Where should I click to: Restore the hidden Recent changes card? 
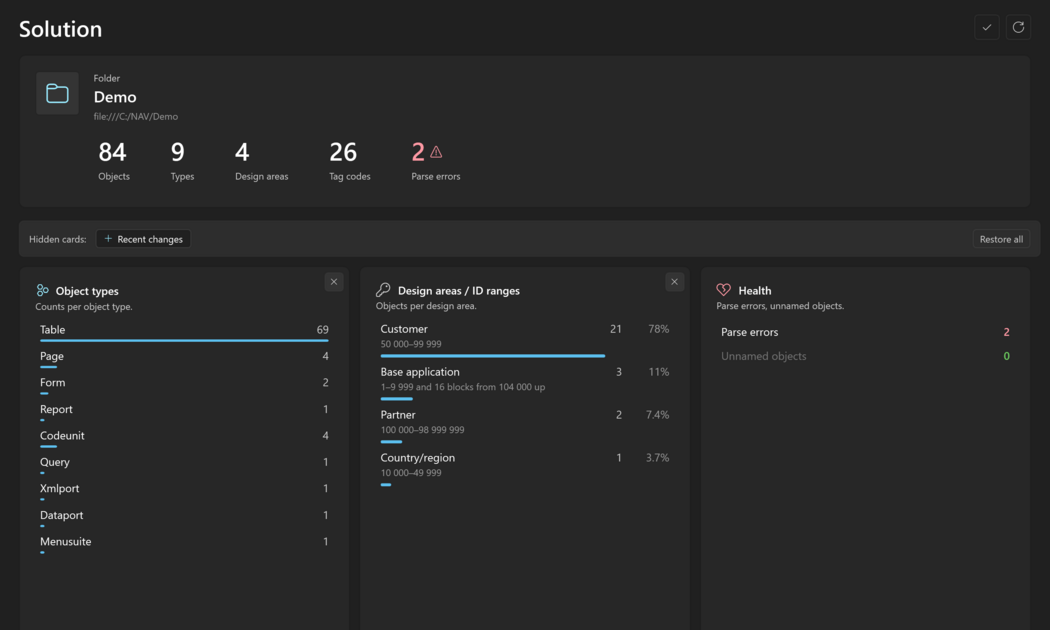[x=143, y=239]
